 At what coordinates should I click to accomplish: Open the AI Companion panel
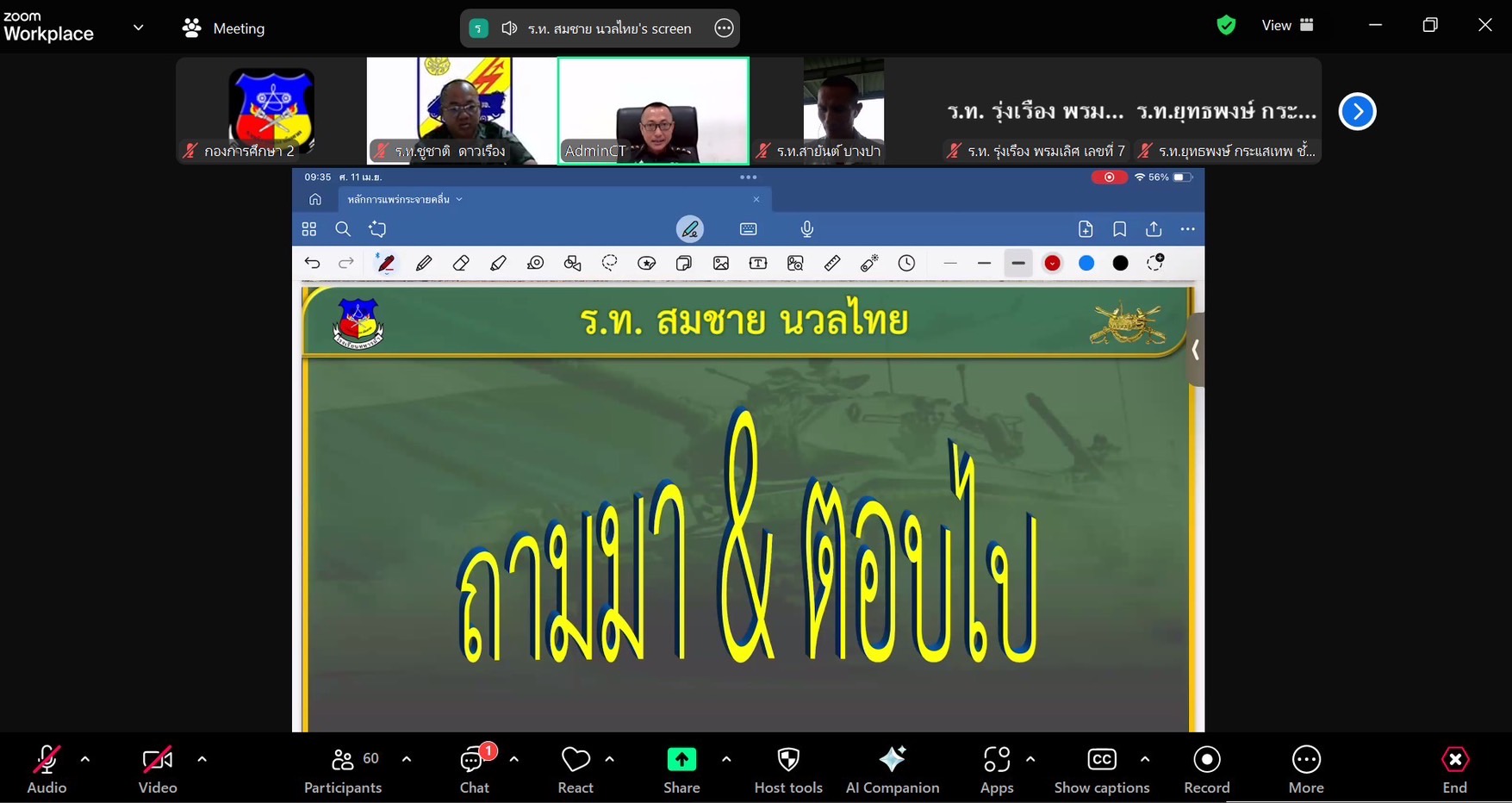pos(892,769)
